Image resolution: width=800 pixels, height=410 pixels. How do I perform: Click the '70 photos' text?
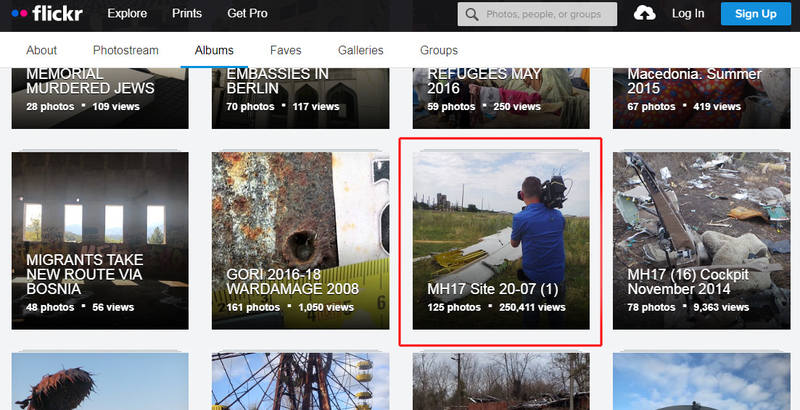251,107
